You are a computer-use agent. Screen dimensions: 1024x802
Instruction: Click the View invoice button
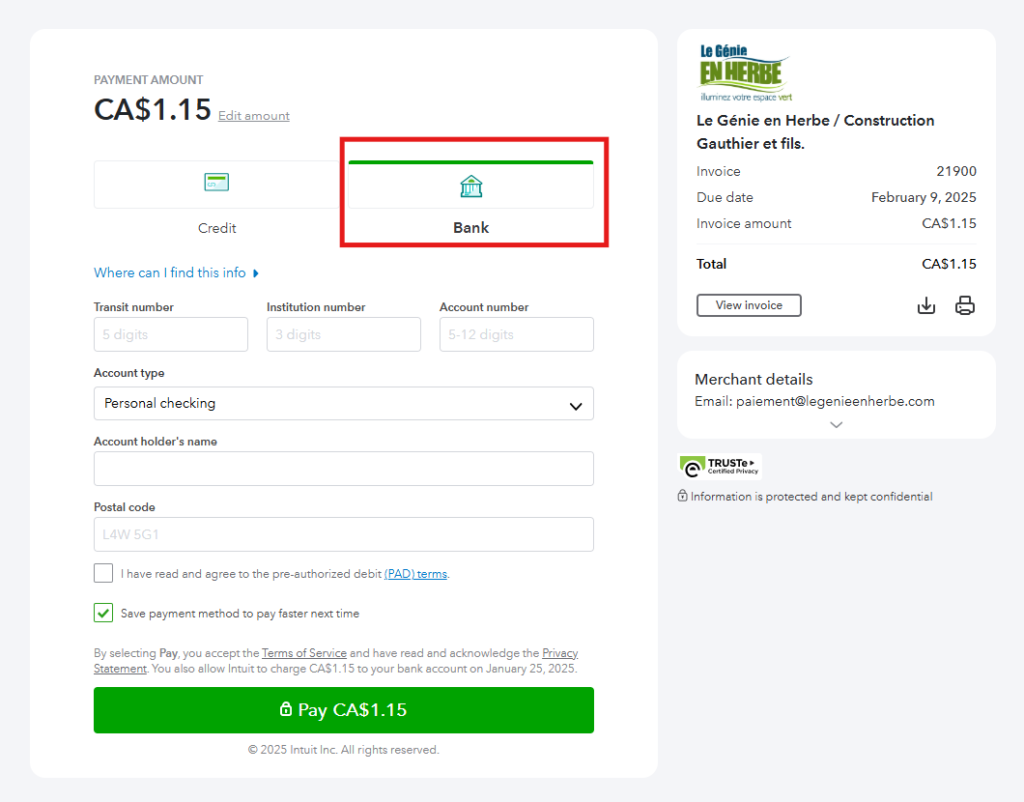[x=749, y=305]
